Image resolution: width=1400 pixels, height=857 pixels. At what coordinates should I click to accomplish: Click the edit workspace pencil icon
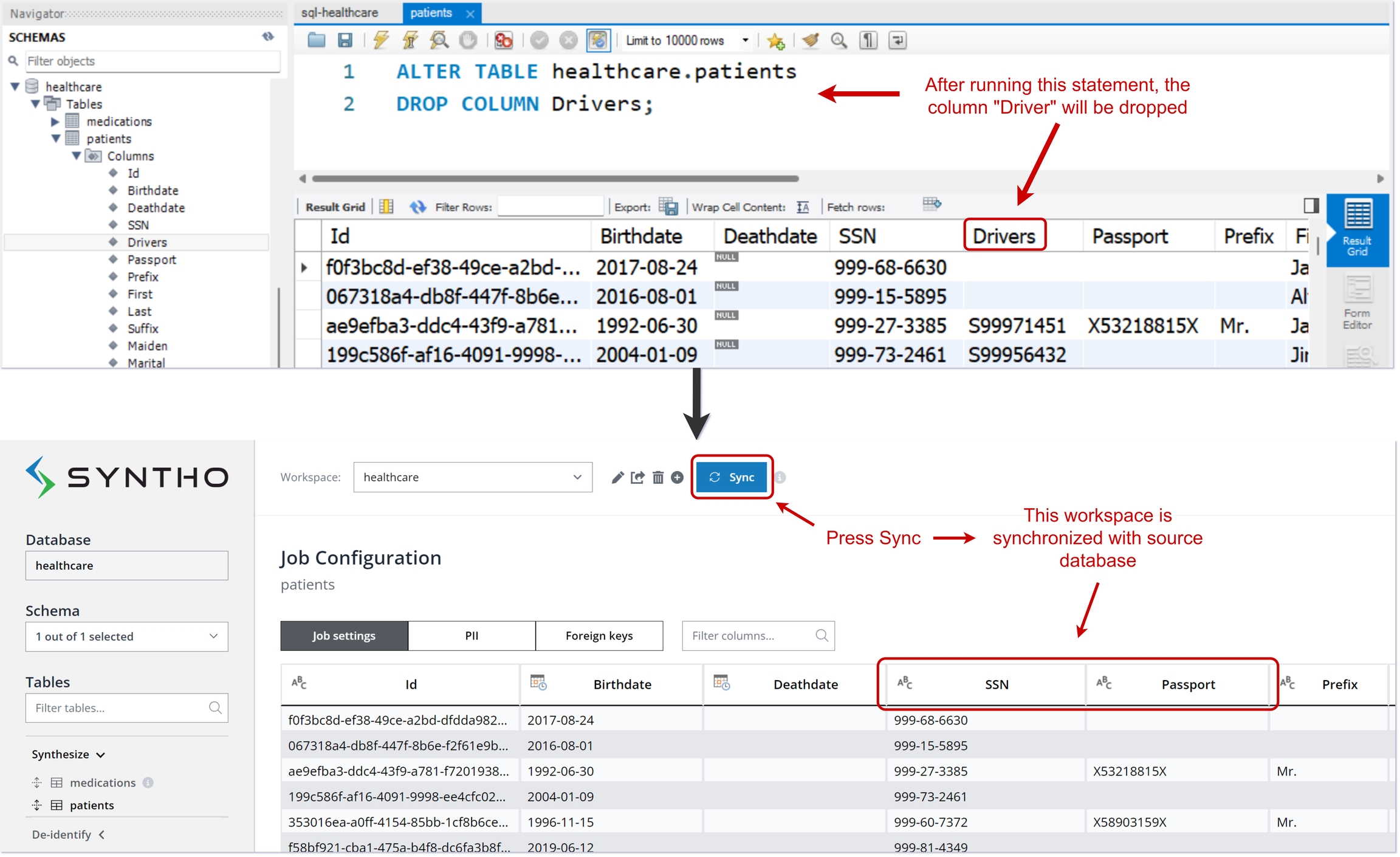[x=617, y=478]
